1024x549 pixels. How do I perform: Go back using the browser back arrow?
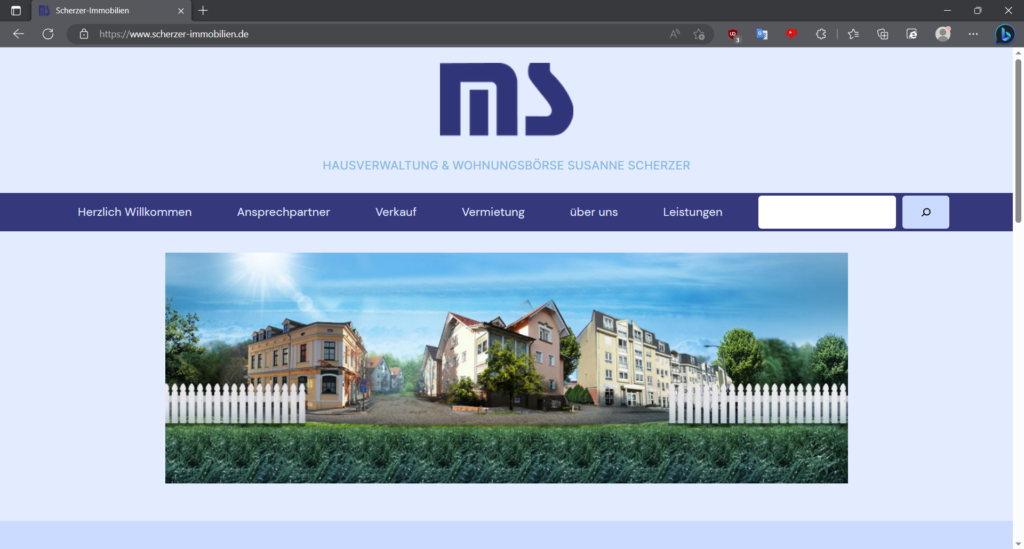coord(18,34)
